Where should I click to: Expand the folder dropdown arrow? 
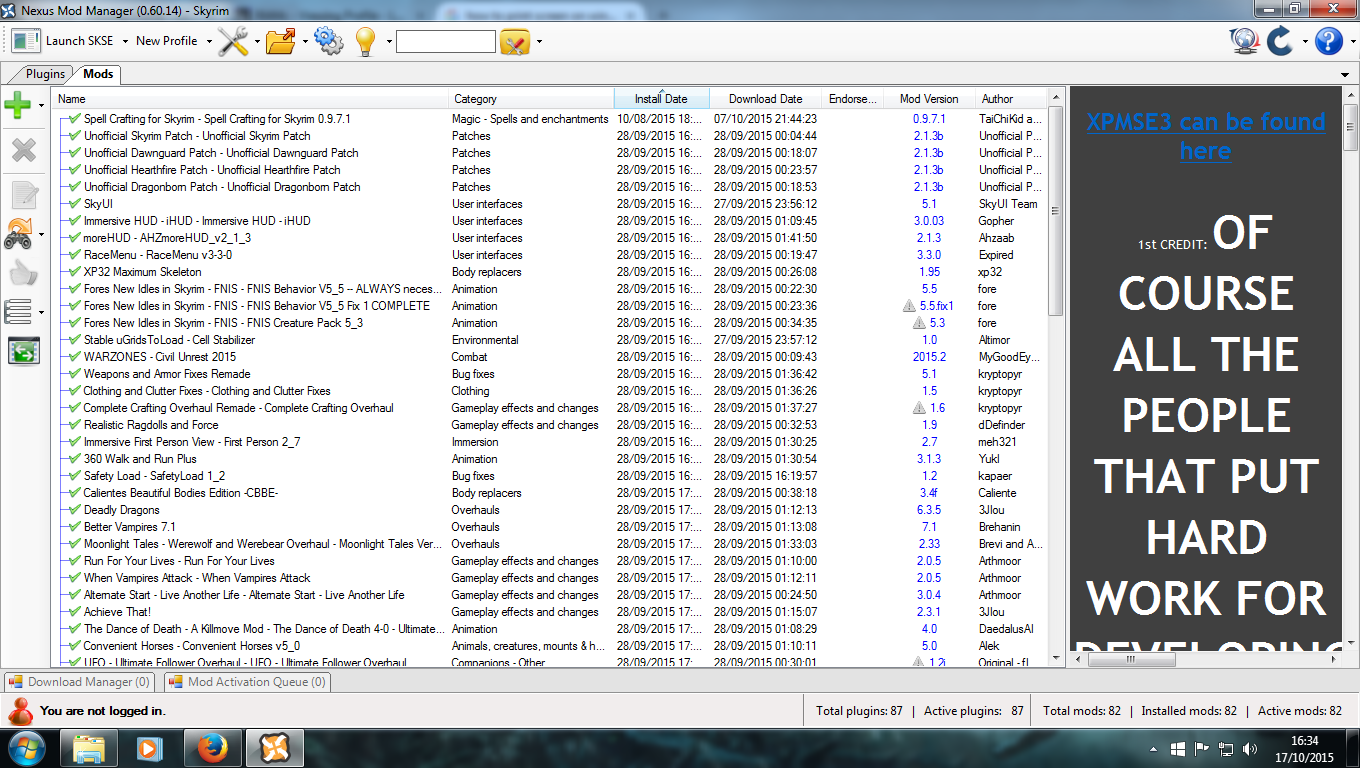(x=304, y=42)
